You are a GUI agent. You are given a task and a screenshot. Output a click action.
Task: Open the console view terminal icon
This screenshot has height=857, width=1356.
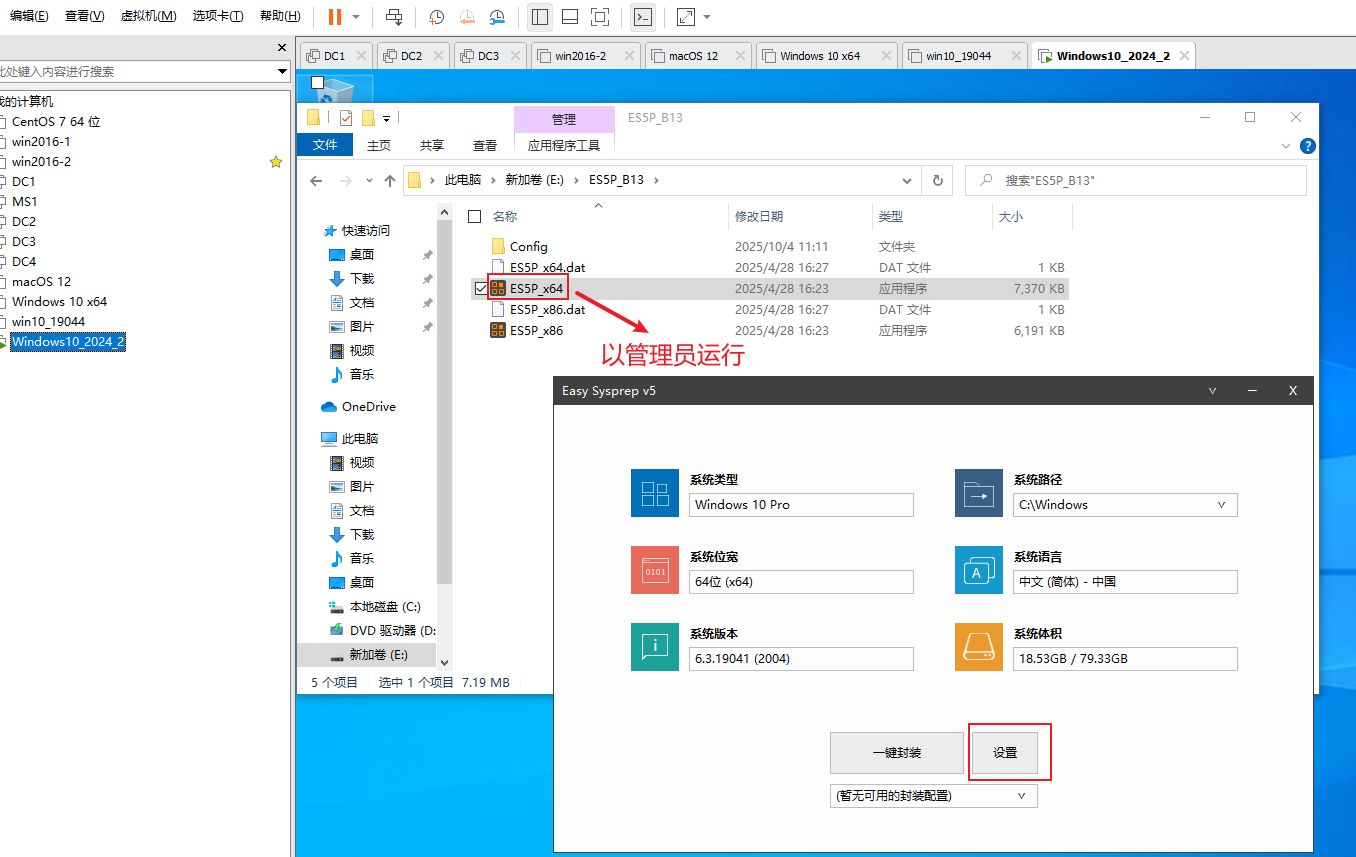point(643,17)
